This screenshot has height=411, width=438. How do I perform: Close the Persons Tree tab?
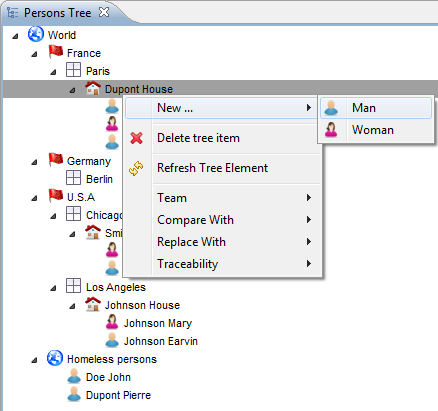click(104, 12)
